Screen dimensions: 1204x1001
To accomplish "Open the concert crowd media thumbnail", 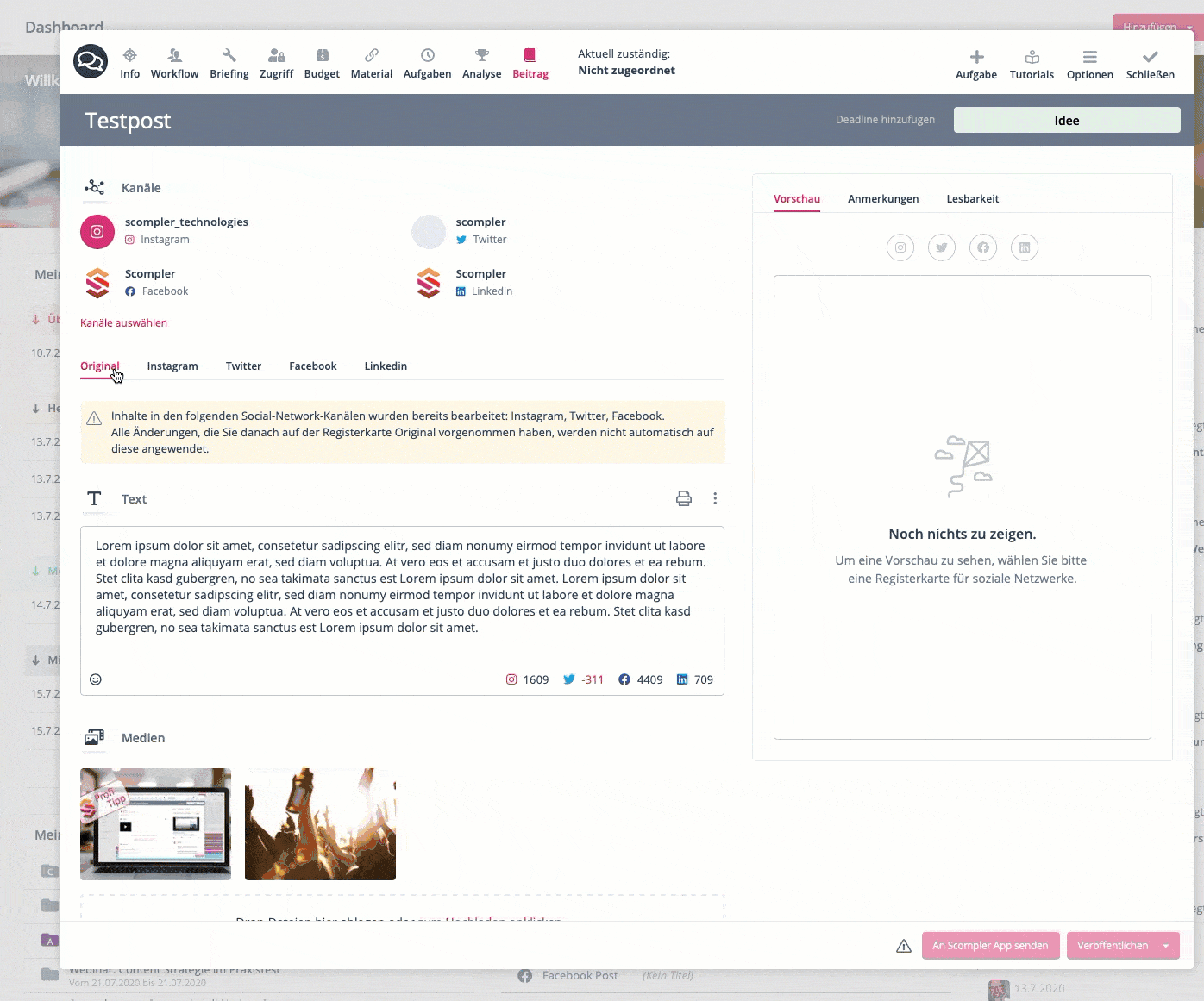I will (320, 823).
